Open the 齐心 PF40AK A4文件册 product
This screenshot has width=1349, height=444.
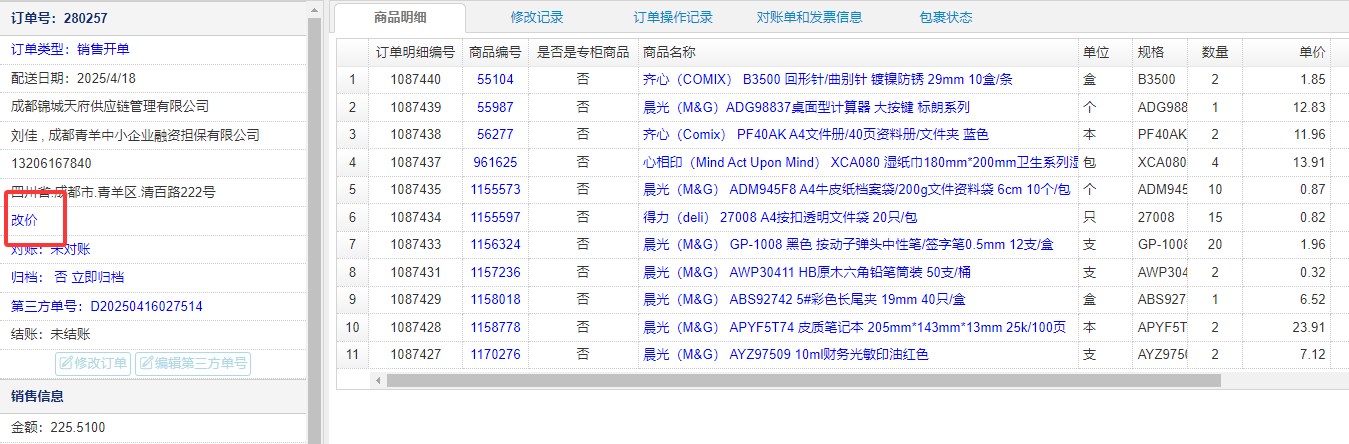click(815, 134)
